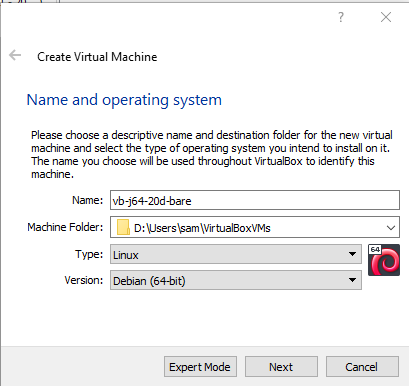The width and height of the screenshot is (409, 386).
Task: Click into the Name field containing vb-j64-20d-bare
Action: tap(255, 200)
